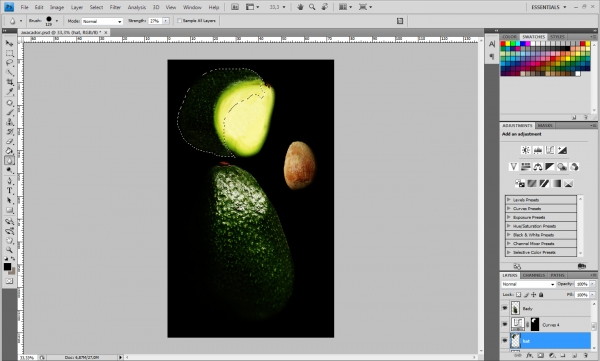Select the Rectangular Marquee tool
Image resolution: width=600 pixels, height=361 pixels.
tap(9, 53)
